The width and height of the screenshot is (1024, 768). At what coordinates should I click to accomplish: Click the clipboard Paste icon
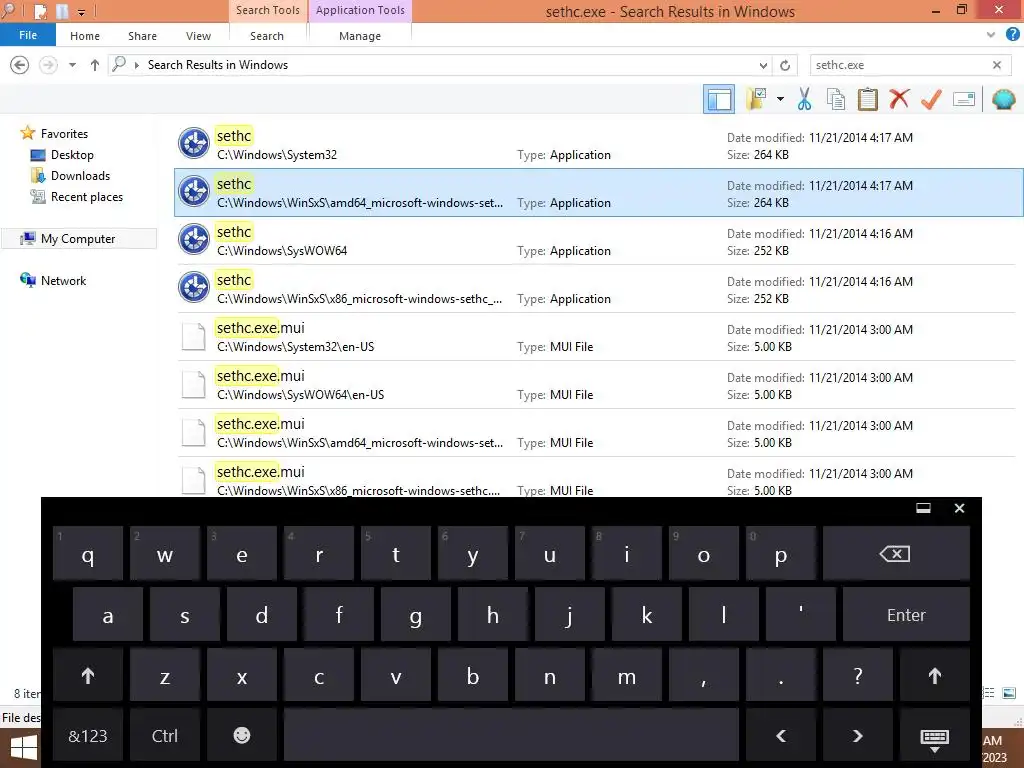point(867,99)
